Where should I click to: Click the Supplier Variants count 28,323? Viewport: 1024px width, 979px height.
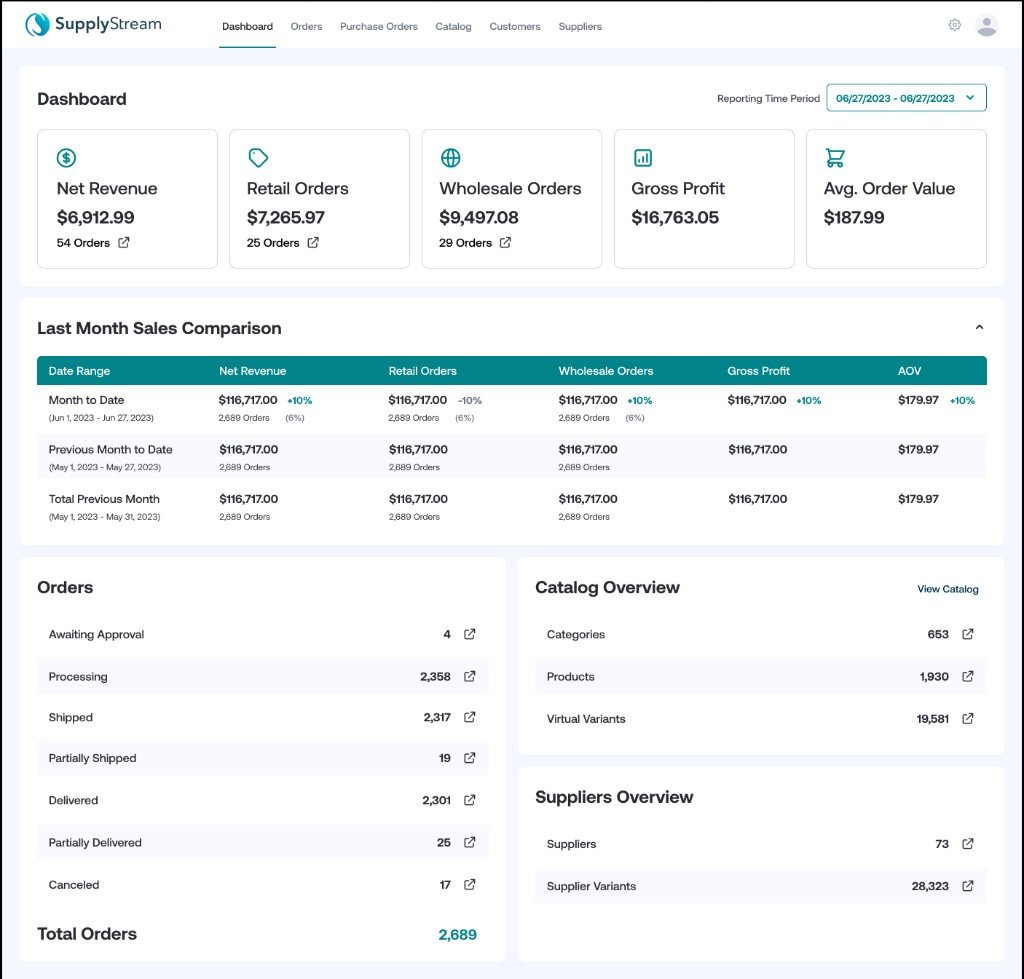pyautogui.click(x=930, y=886)
